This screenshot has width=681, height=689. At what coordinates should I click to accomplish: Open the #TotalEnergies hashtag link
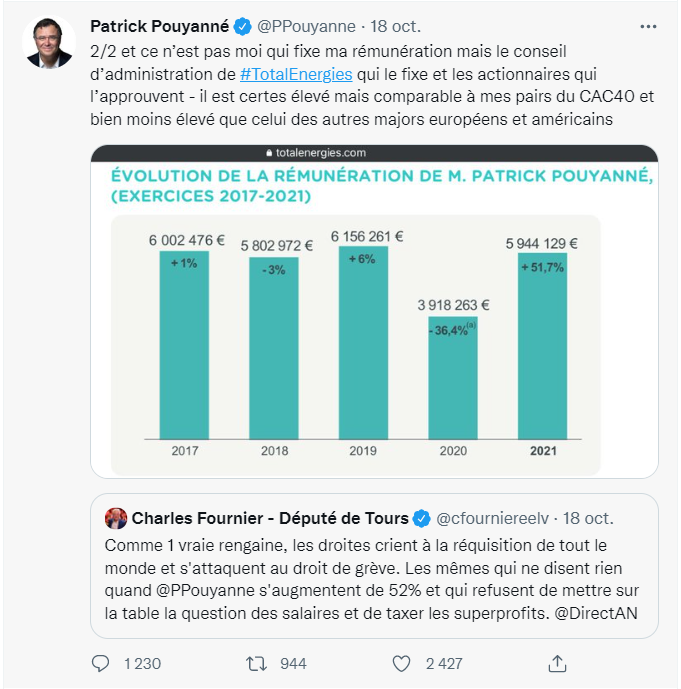coord(296,74)
